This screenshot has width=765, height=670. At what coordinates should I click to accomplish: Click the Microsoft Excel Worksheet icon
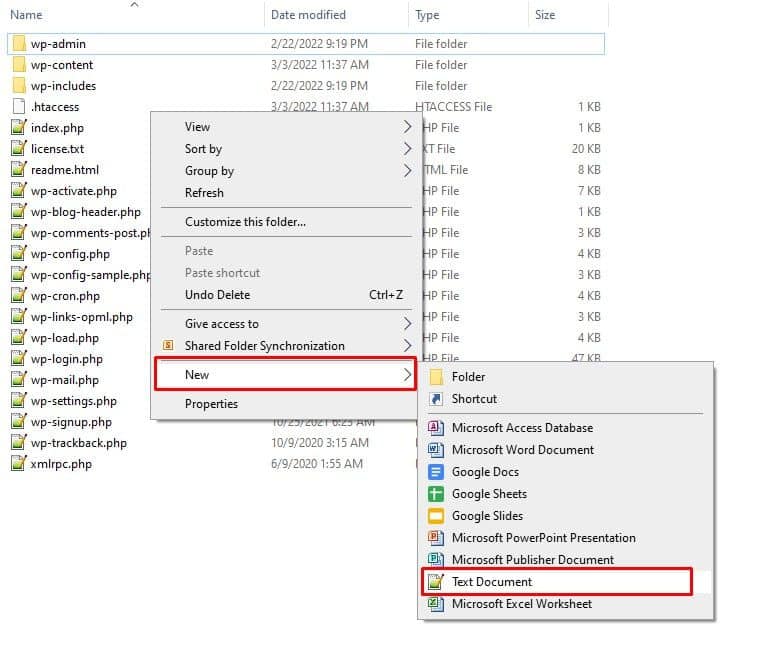click(435, 604)
